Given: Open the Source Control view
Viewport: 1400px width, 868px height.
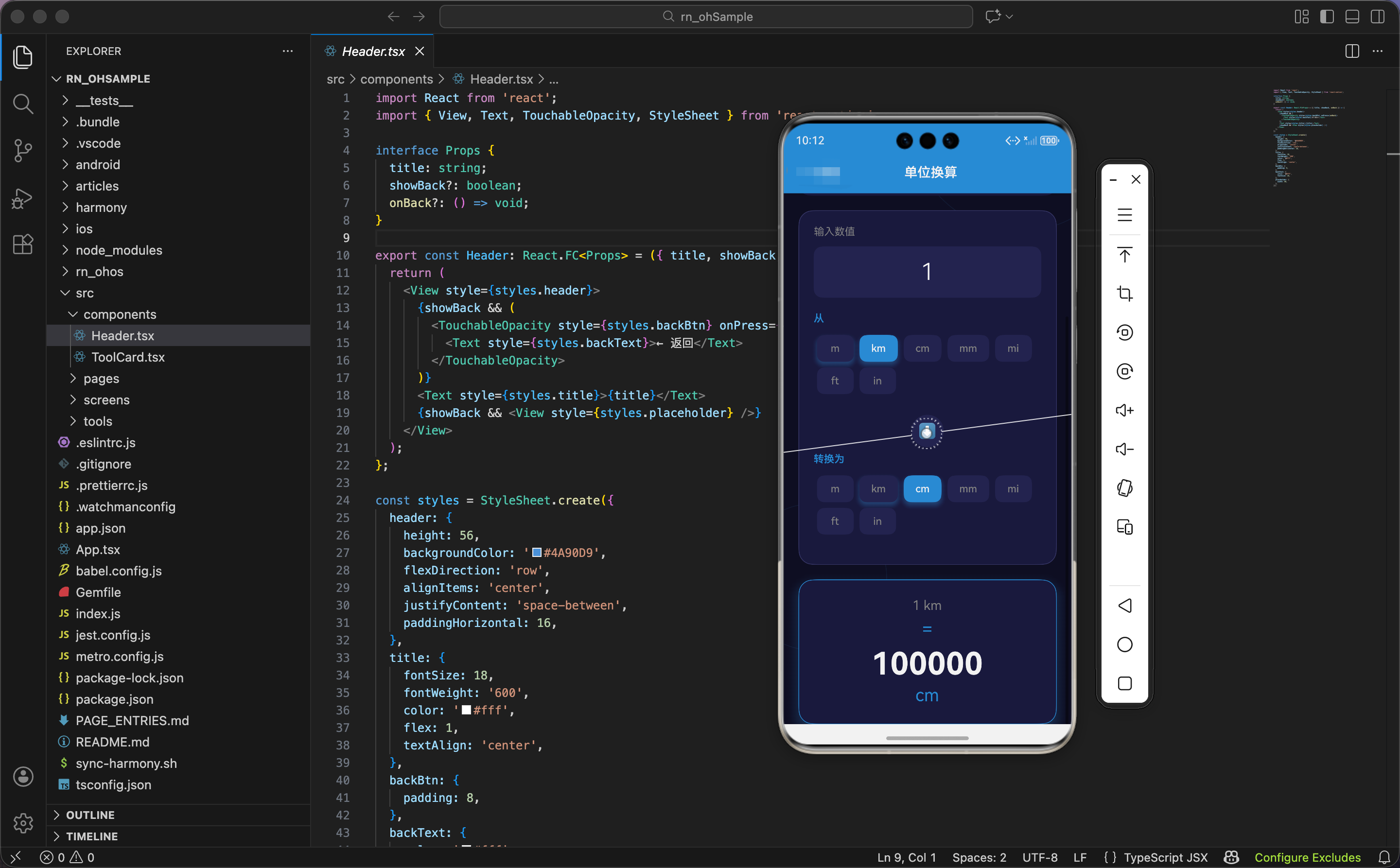Looking at the screenshot, I should coord(22,150).
